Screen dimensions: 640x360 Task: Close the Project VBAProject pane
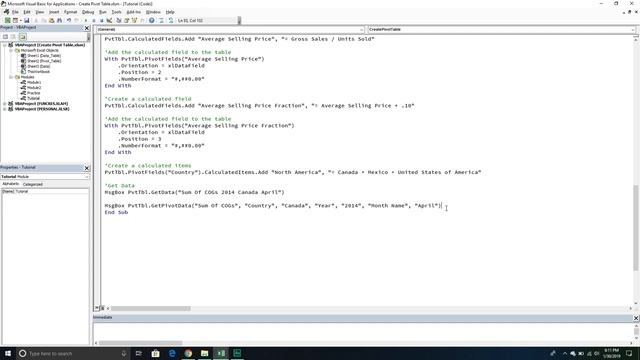pos(87,28)
